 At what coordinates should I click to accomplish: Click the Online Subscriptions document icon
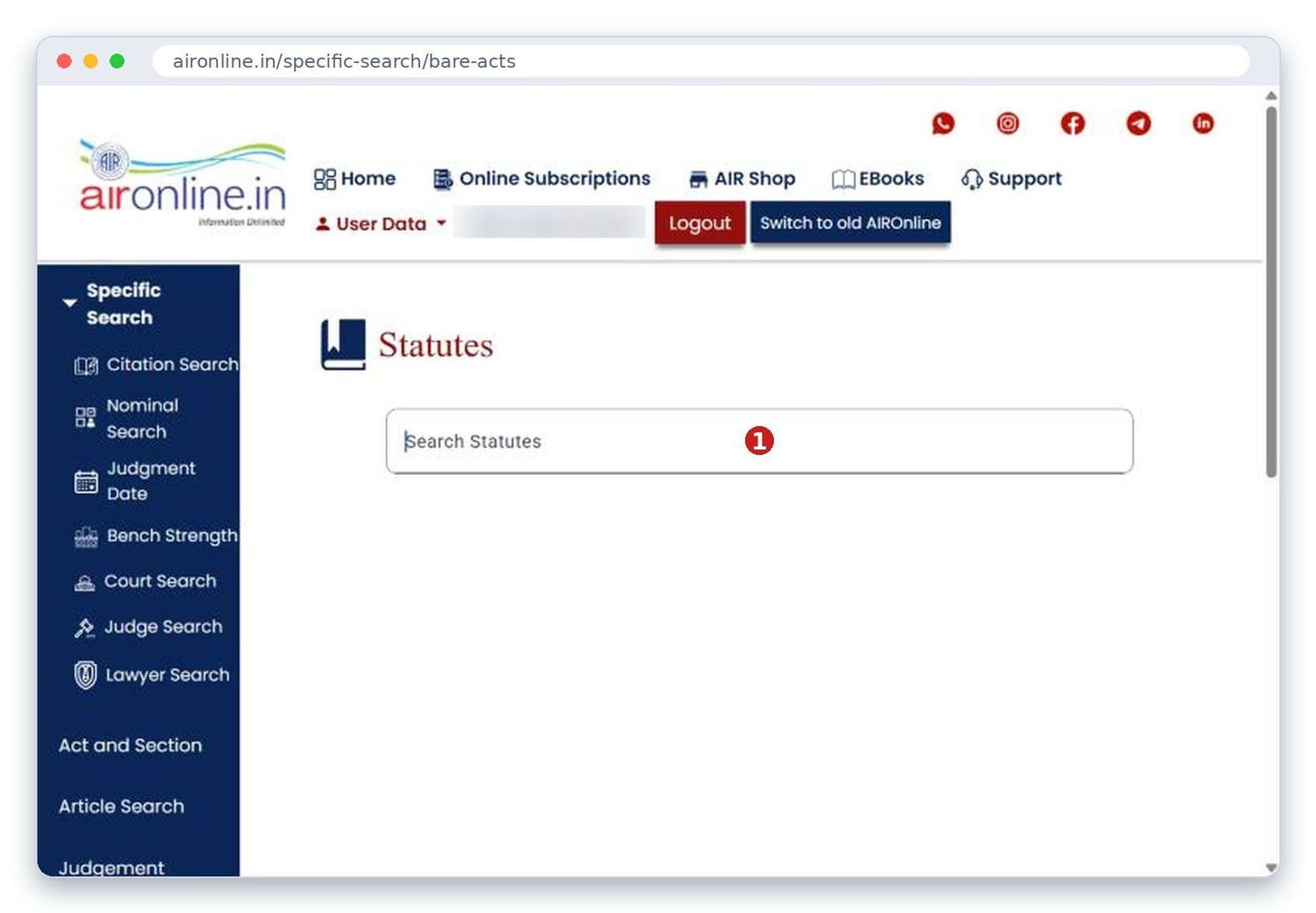[443, 179]
